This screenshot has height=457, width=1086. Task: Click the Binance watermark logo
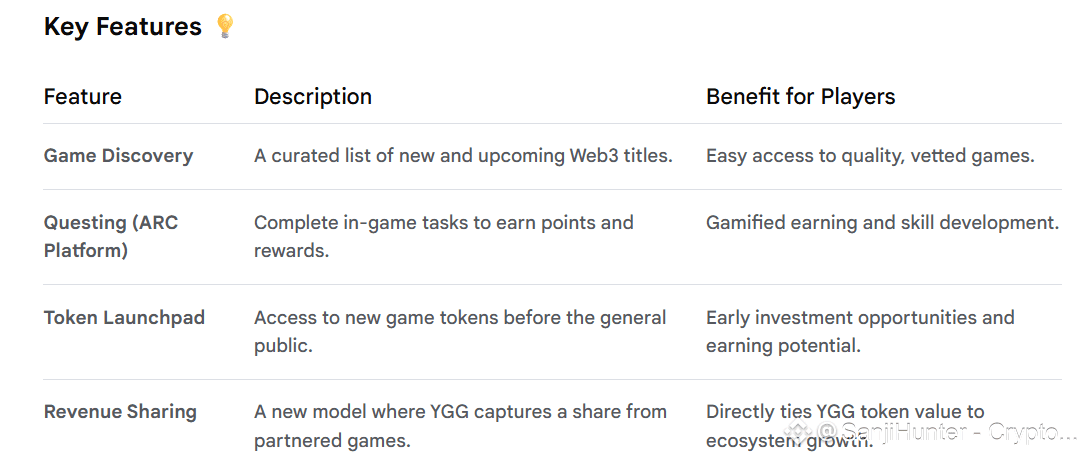[x=796, y=431]
